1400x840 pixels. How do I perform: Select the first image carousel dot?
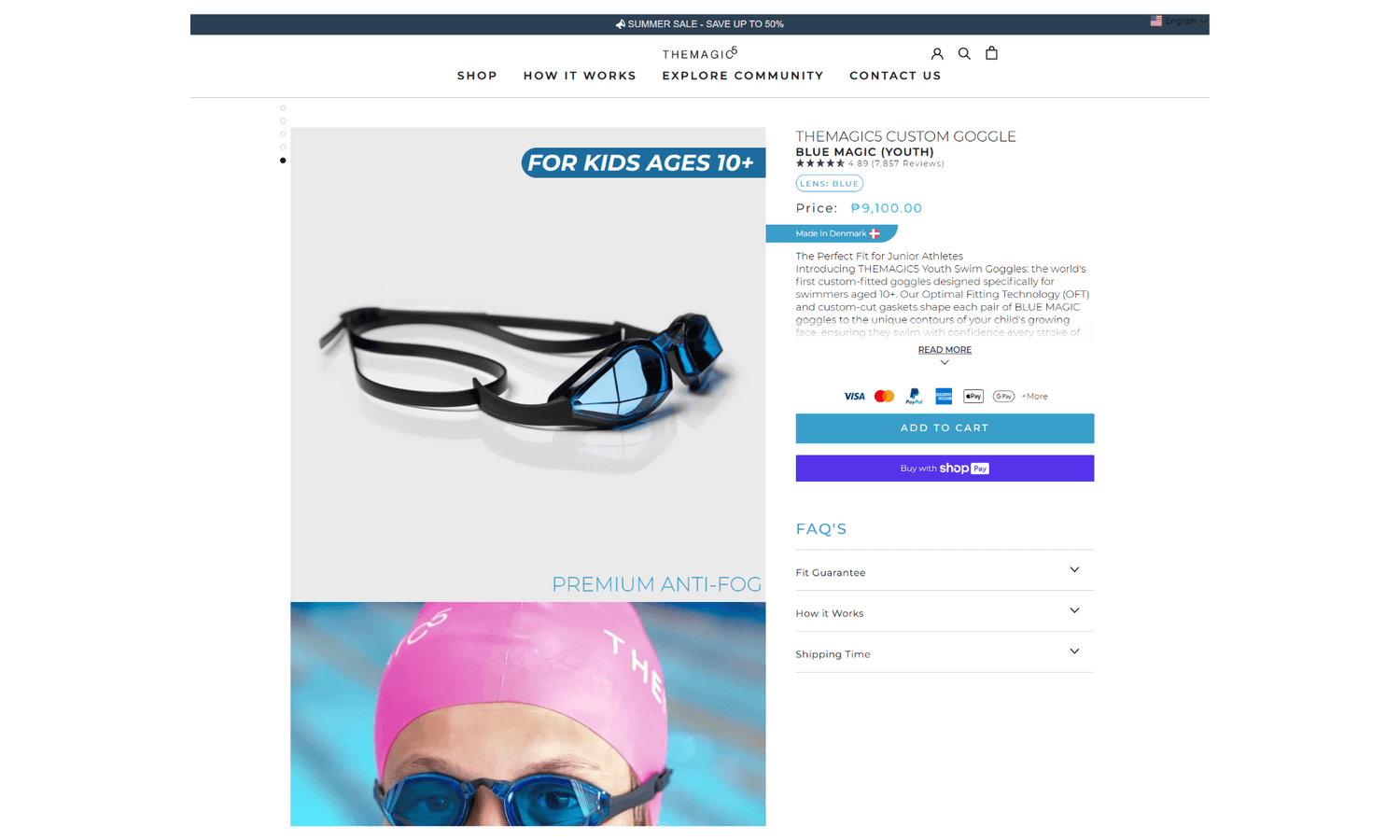283,108
